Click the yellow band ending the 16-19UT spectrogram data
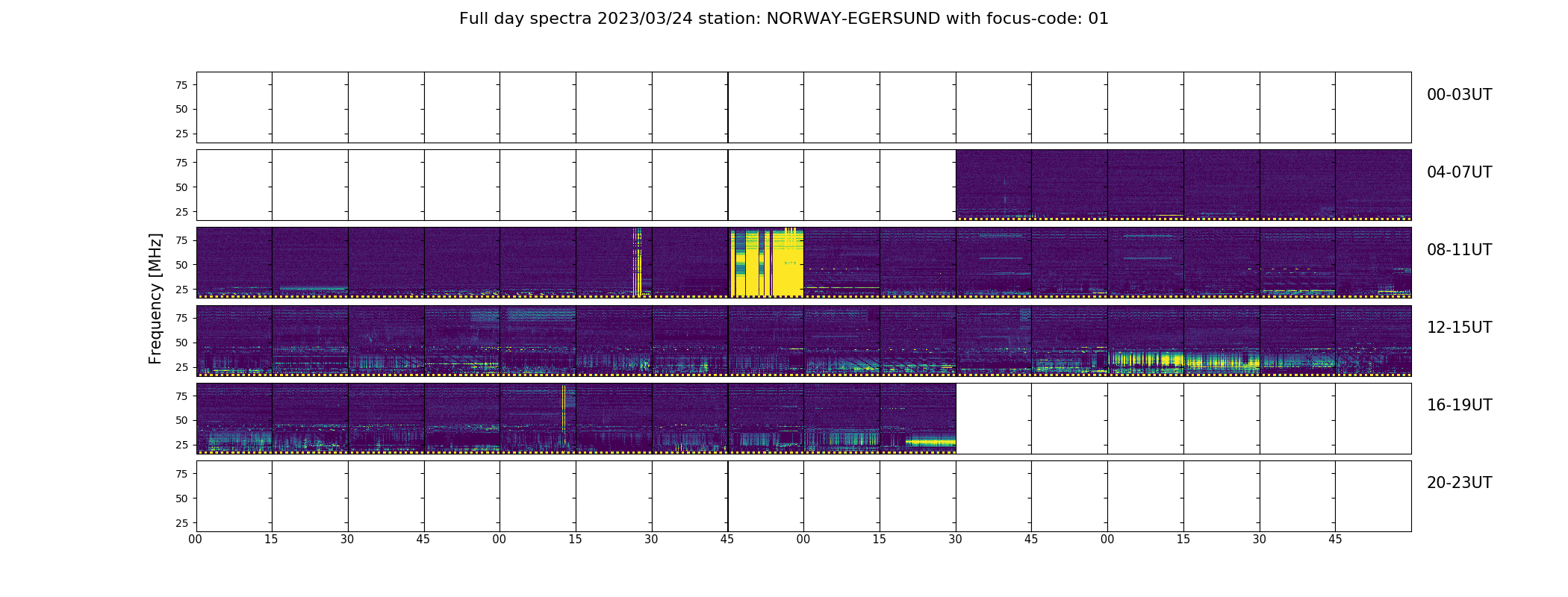This screenshot has width=1568, height=597. click(x=930, y=442)
